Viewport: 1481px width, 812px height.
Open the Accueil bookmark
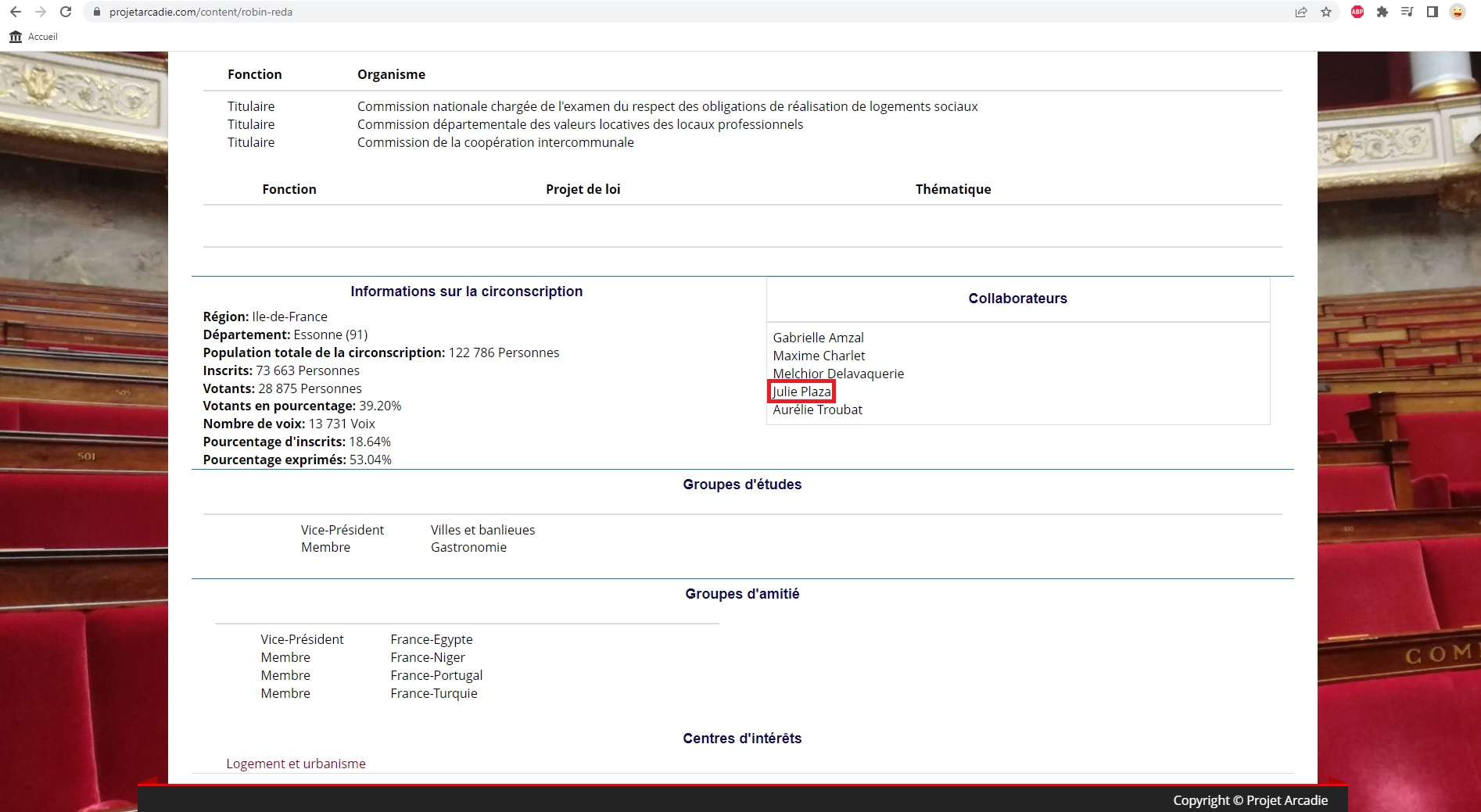pyautogui.click(x=34, y=37)
